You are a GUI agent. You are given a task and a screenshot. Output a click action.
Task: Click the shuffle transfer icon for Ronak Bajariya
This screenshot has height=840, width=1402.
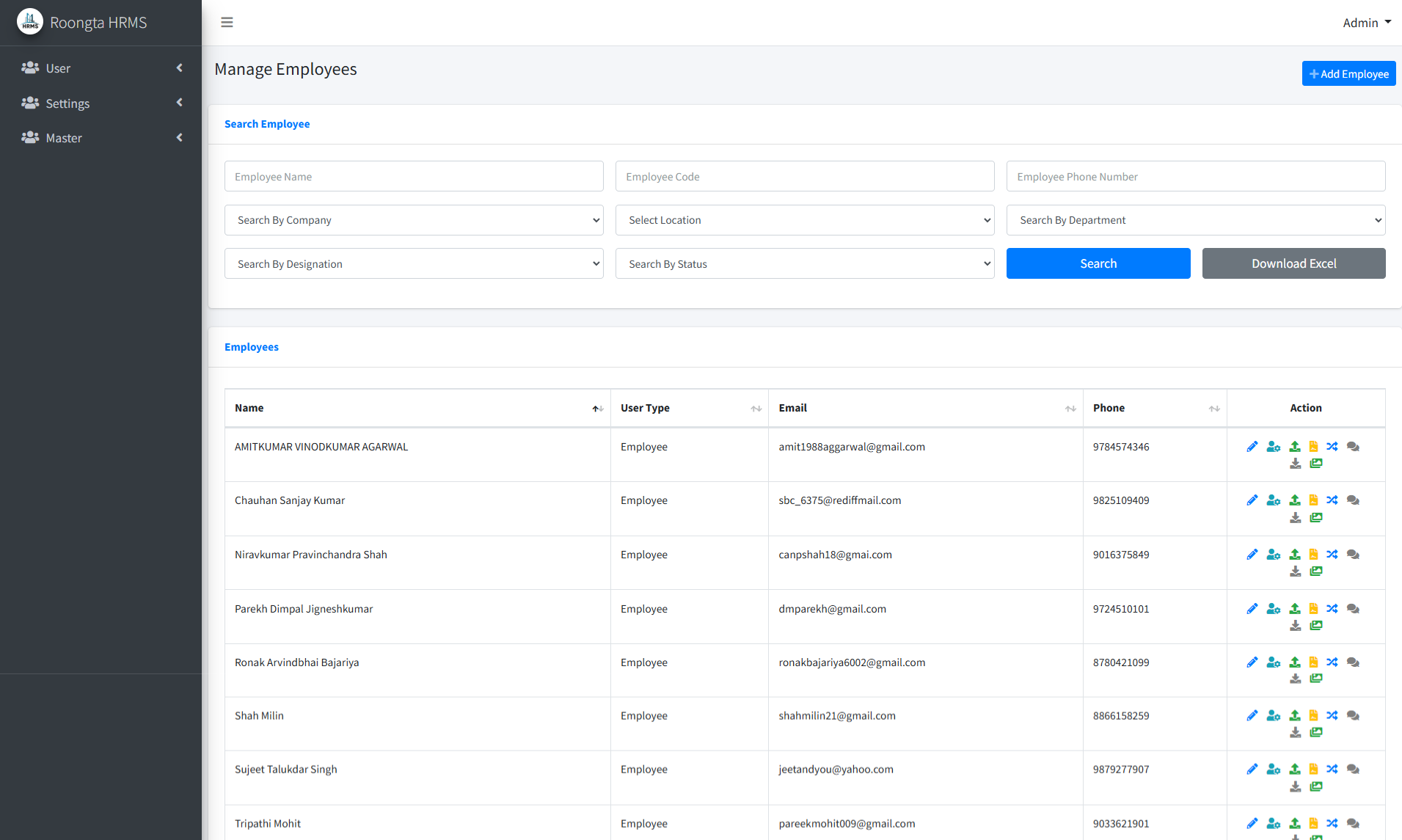point(1332,662)
